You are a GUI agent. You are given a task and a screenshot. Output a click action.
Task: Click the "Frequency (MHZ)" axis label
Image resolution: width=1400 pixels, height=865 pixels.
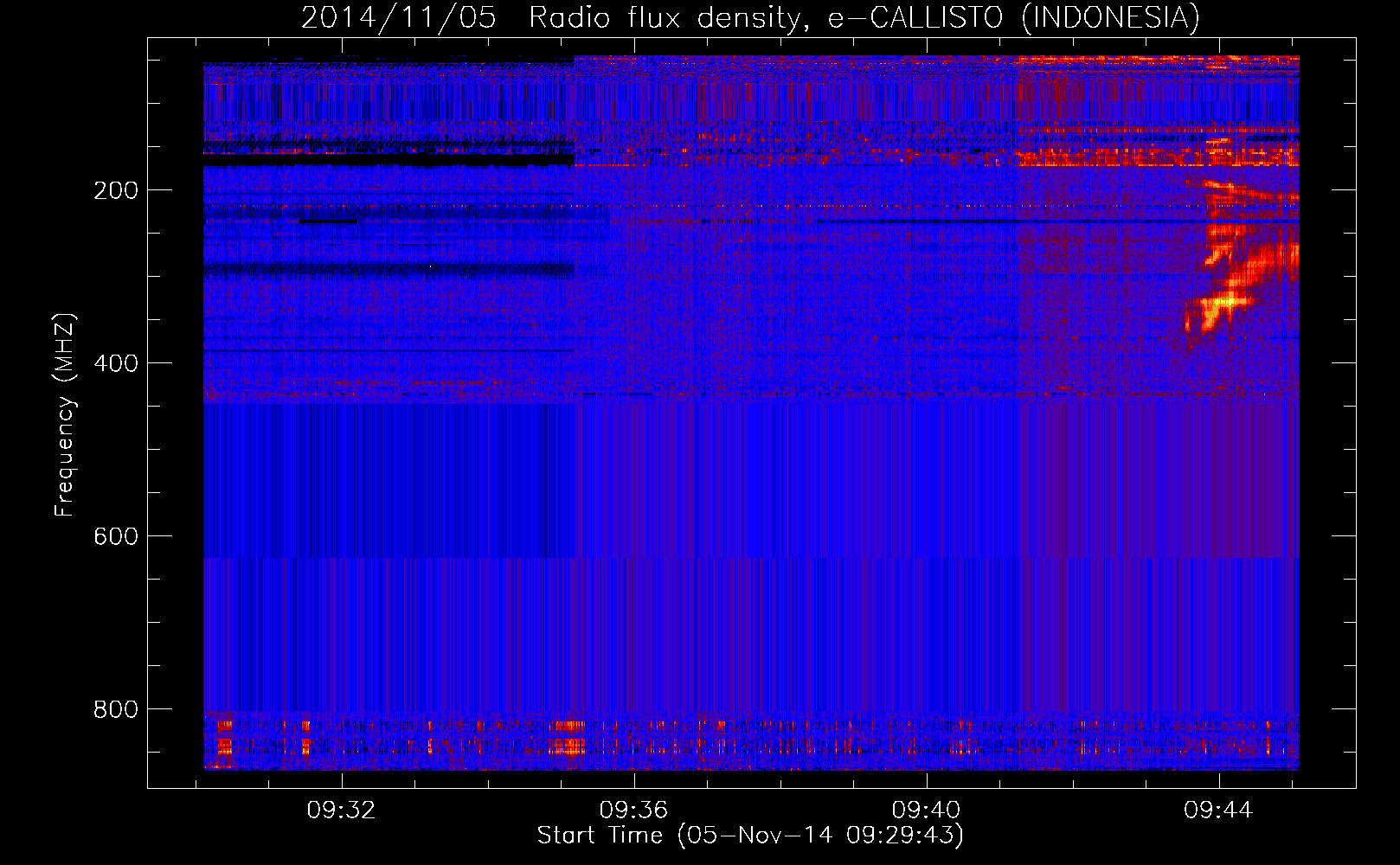(x=65, y=415)
